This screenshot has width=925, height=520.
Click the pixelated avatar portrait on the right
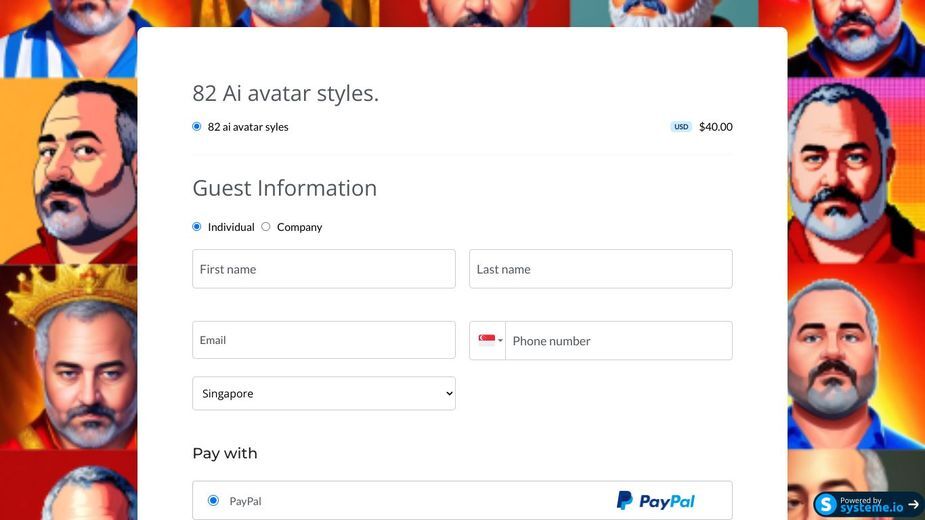(856, 171)
